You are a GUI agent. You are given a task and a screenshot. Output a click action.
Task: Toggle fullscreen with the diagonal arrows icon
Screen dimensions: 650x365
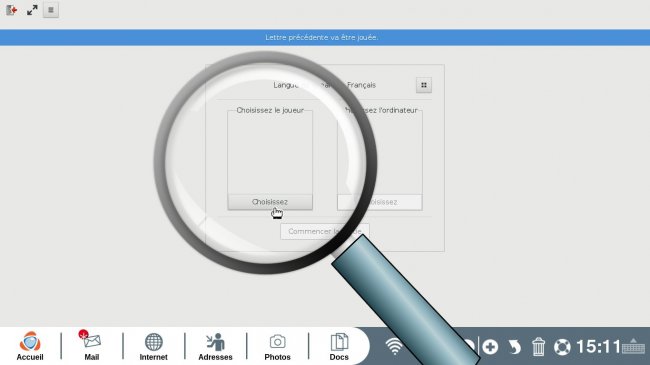(32, 10)
